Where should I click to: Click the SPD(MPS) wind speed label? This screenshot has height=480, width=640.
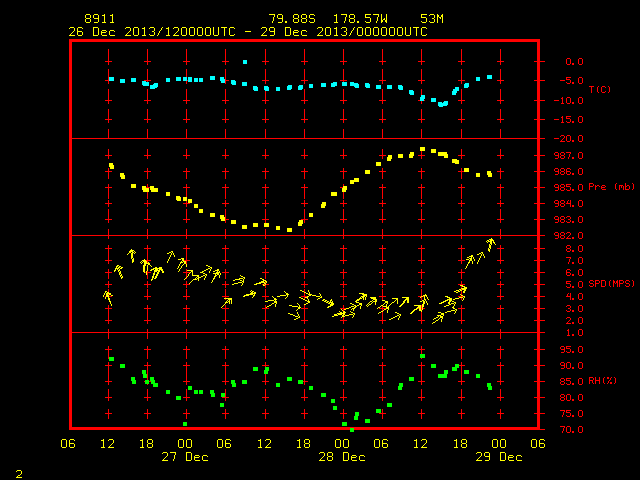coord(611,283)
